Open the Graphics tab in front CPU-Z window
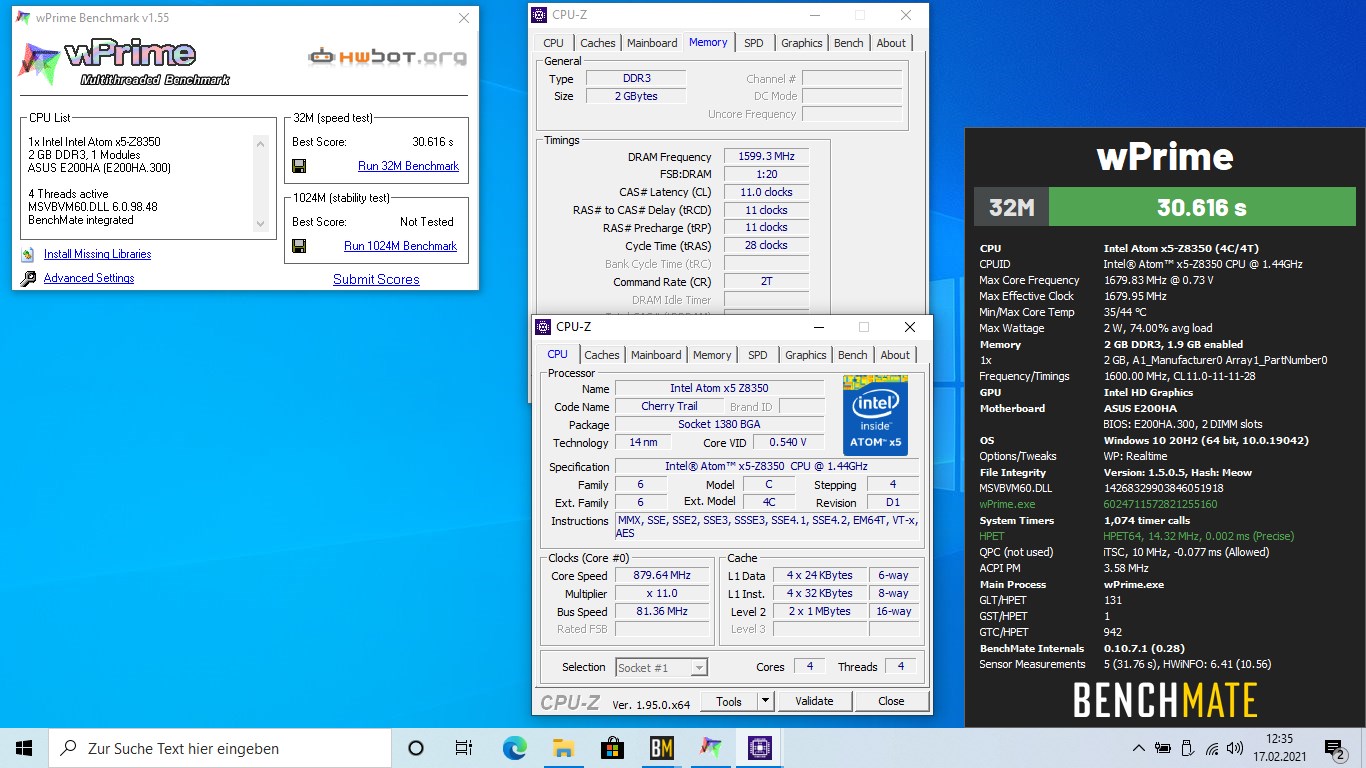 pyautogui.click(x=806, y=355)
